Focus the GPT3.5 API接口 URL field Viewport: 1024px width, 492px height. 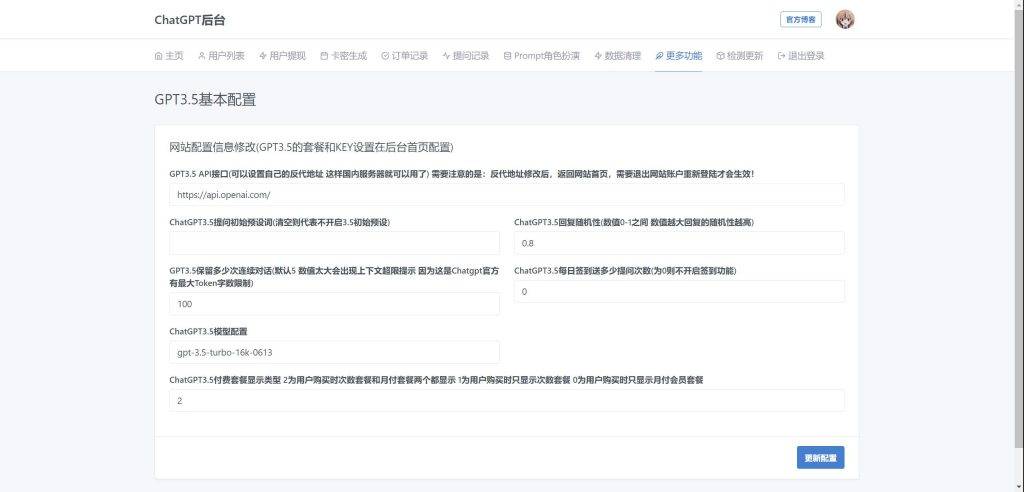[x=507, y=195]
